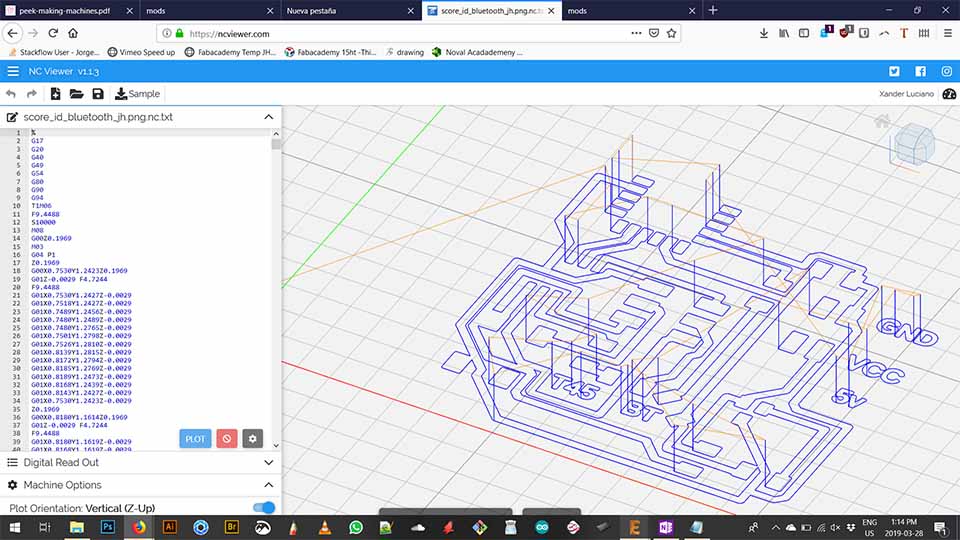Open the Fabacademy Temp JH bookmark
Image resolution: width=960 pixels, height=540 pixels.
pyautogui.click(x=230, y=52)
